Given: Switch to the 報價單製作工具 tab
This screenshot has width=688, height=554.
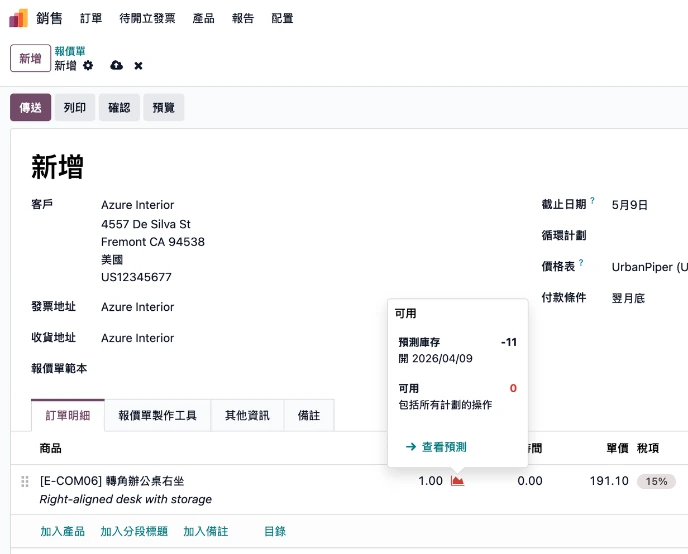Looking at the screenshot, I should pos(158,415).
